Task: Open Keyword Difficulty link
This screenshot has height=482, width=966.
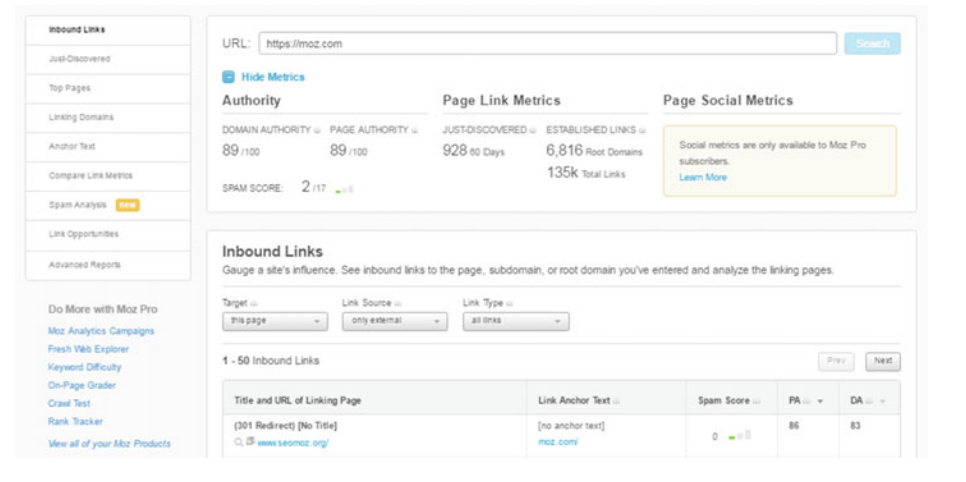Action: 84,367
